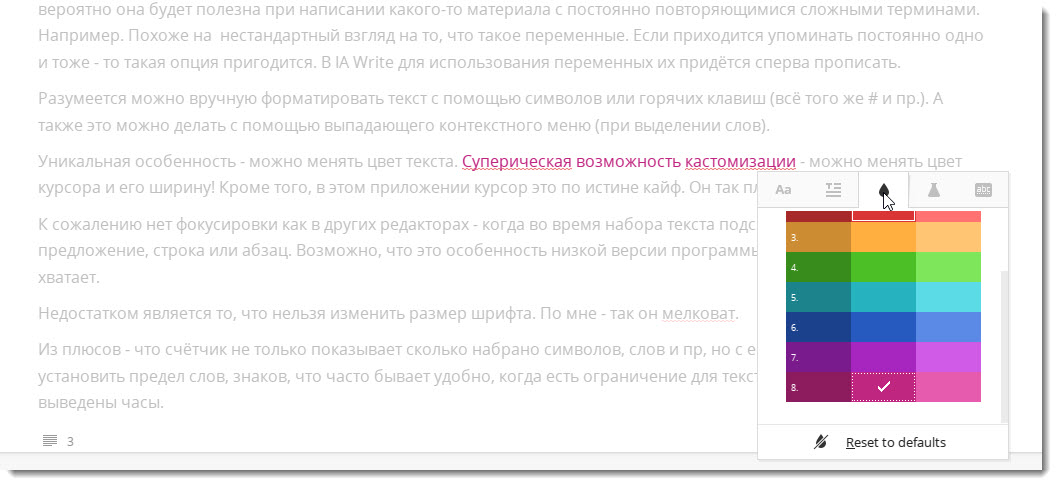
Task: Pick the medium teal swatch in row 5
Action: pyautogui.click(x=884, y=297)
